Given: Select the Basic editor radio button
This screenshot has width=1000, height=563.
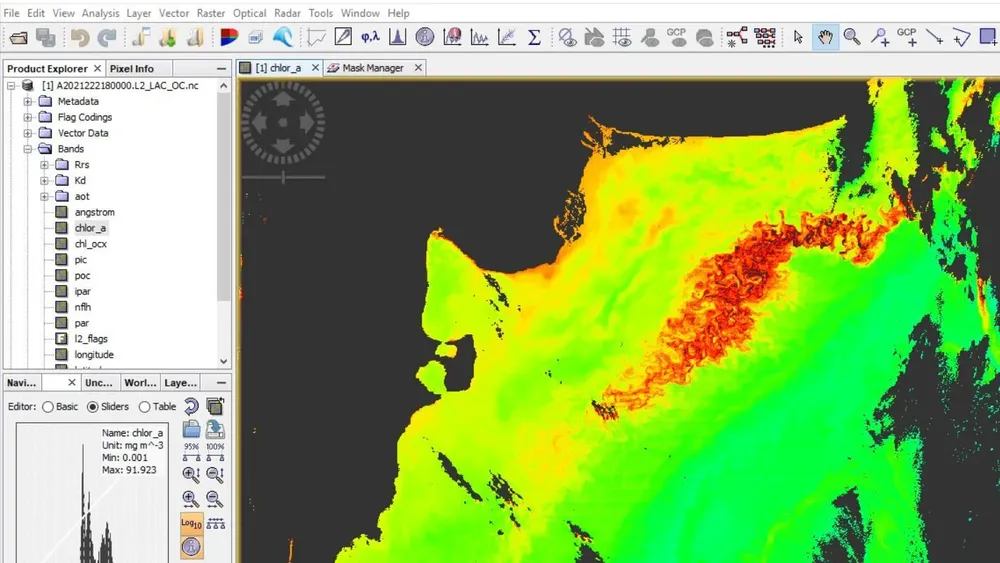Looking at the screenshot, I should click(47, 407).
